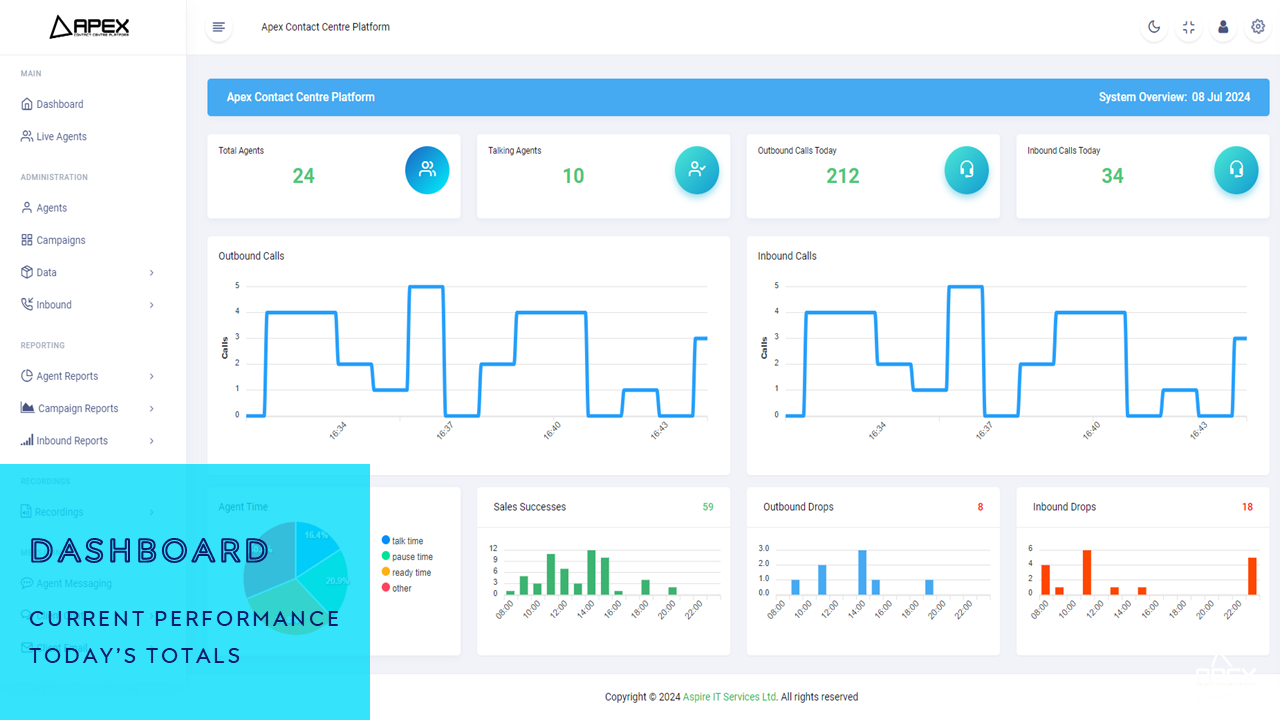This screenshot has width=1280, height=720.
Task: Click the Data box icon
Action: 27,272
